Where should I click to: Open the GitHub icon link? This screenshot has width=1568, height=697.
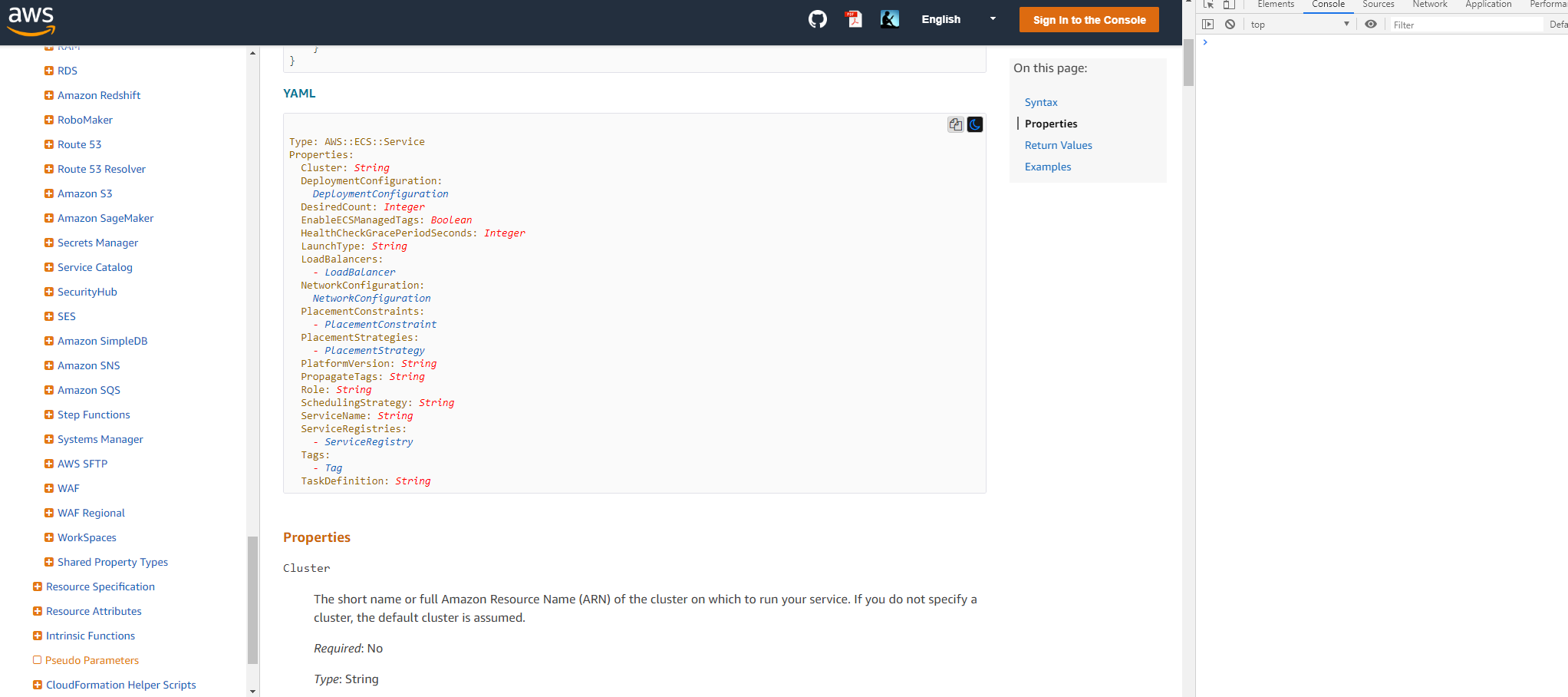pos(818,19)
